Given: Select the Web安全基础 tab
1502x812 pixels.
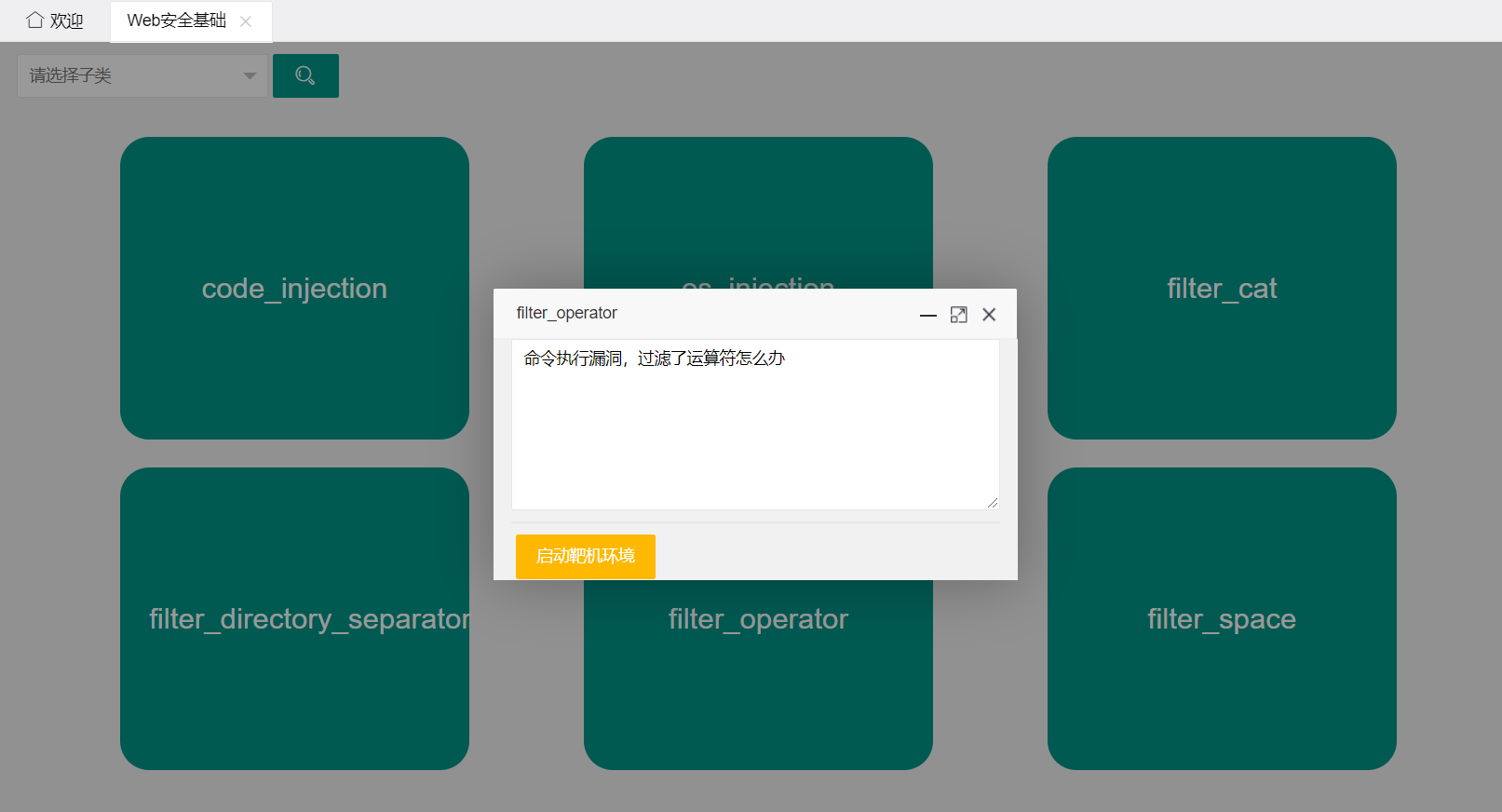Looking at the screenshot, I should click(x=176, y=20).
